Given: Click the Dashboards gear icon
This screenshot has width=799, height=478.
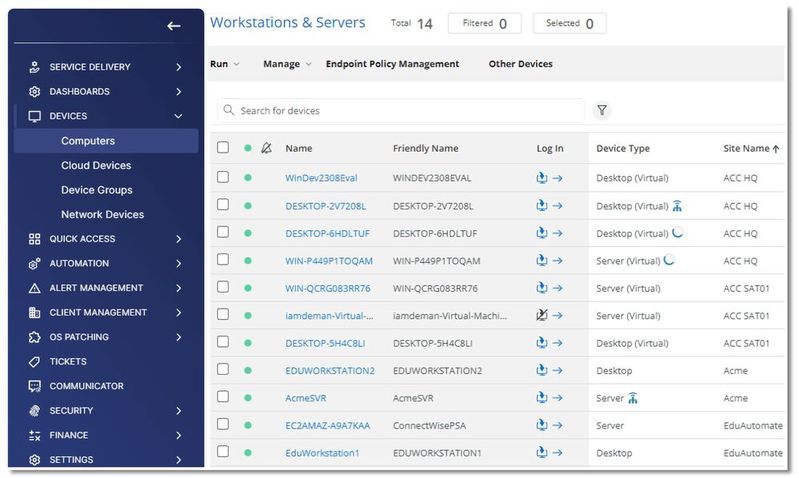Looking at the screenshot, I should (34, 92).
